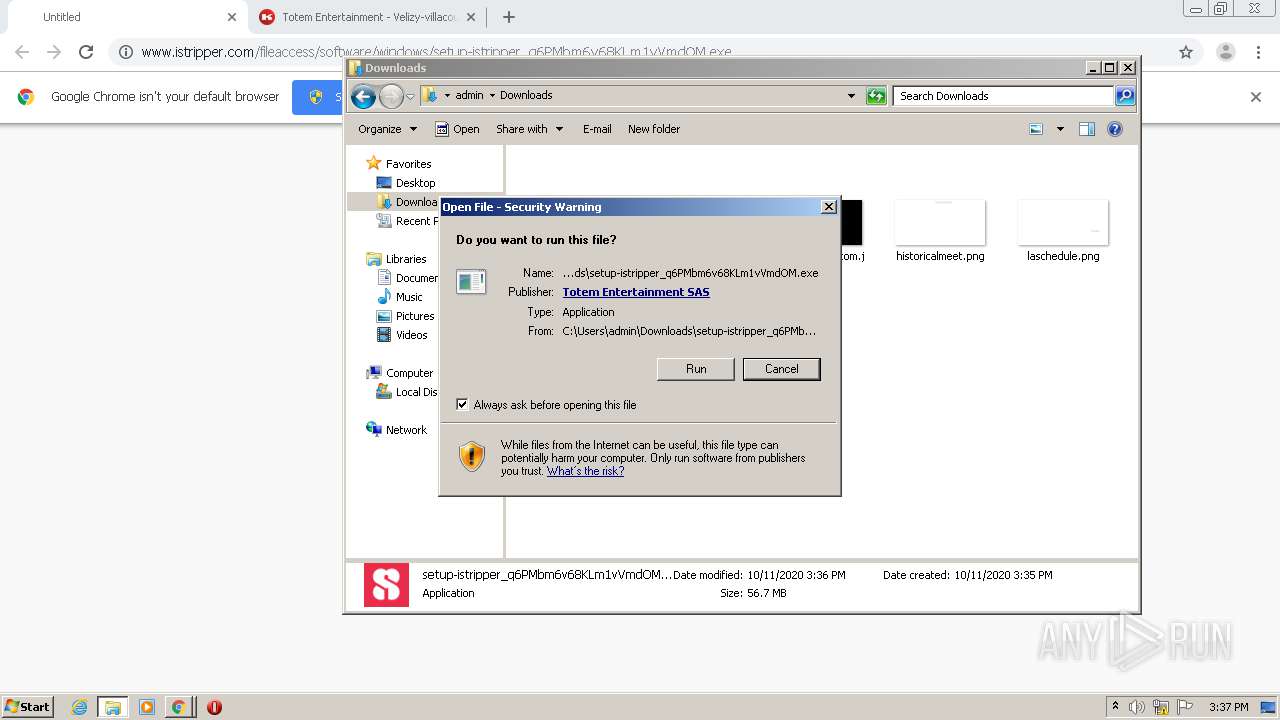Toggle the preview pane icon
The height and width of the screenshot is (720, 1280).
[x=1087, y=129]
